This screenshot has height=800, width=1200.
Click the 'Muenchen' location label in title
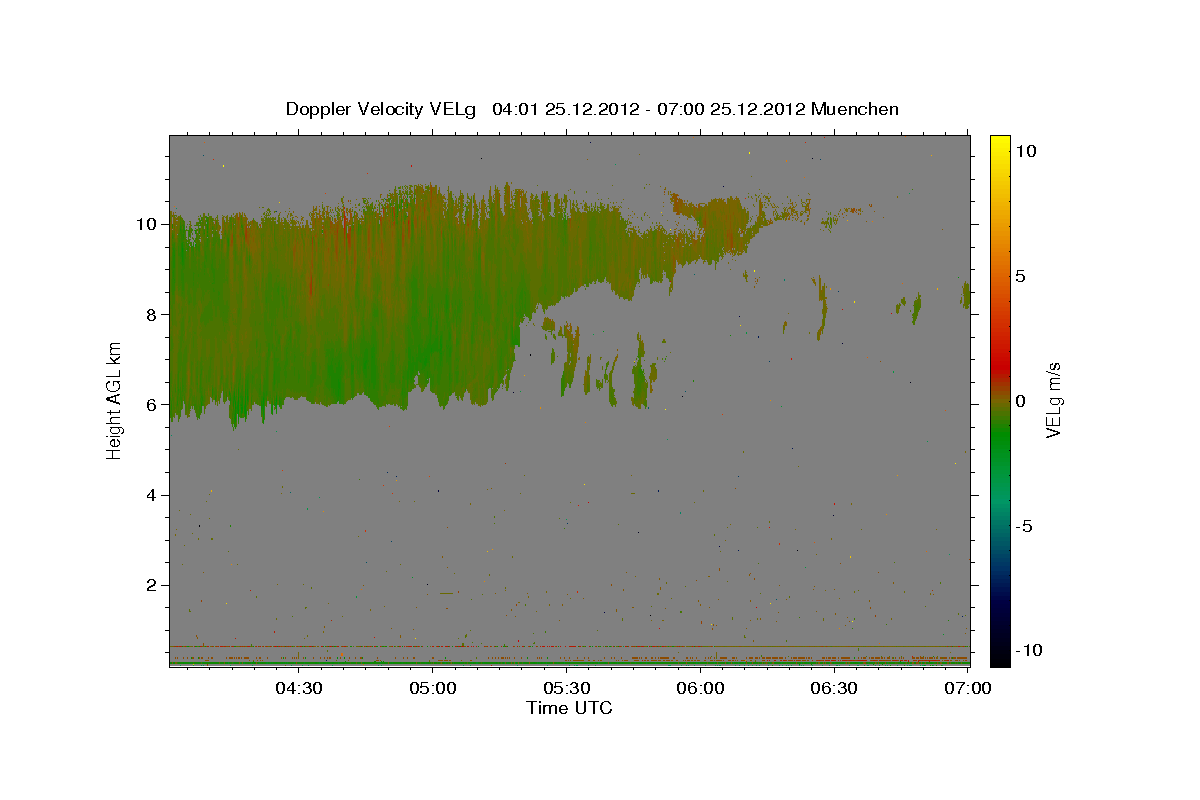point(855,109)
